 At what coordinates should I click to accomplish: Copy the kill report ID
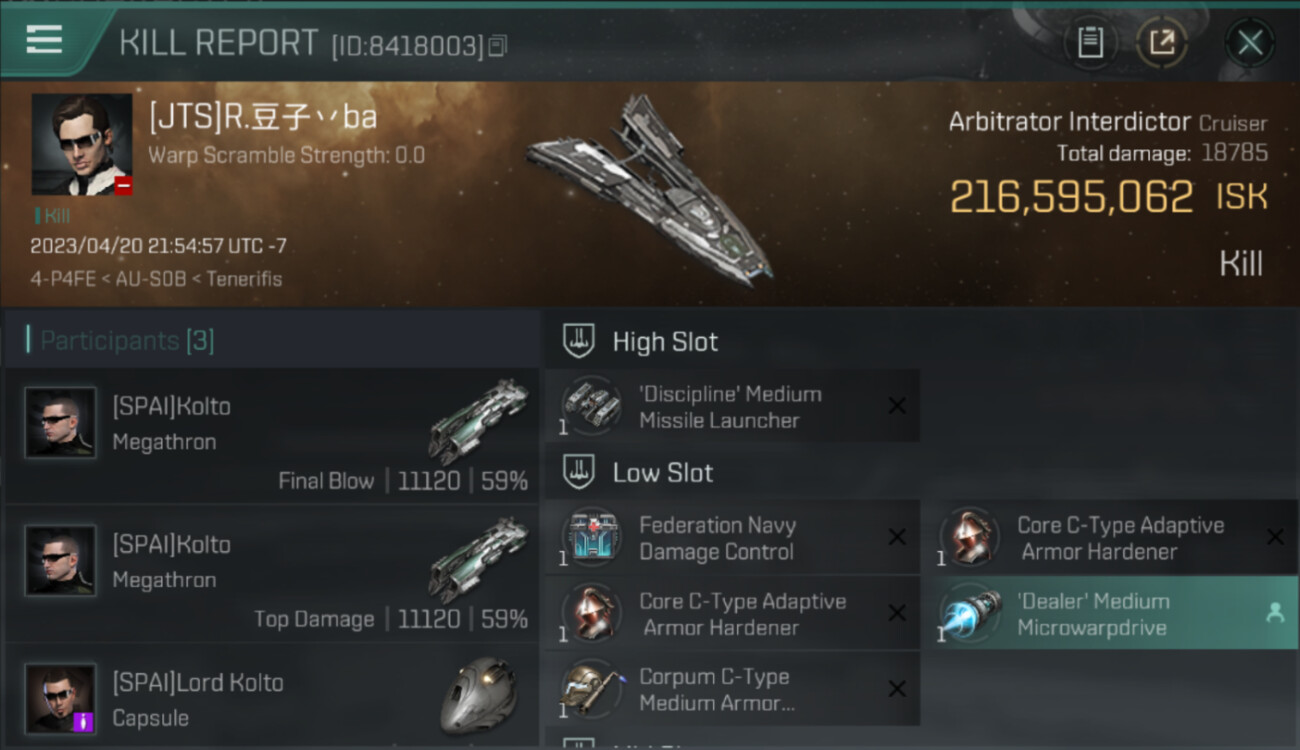(x=498, y=45)
